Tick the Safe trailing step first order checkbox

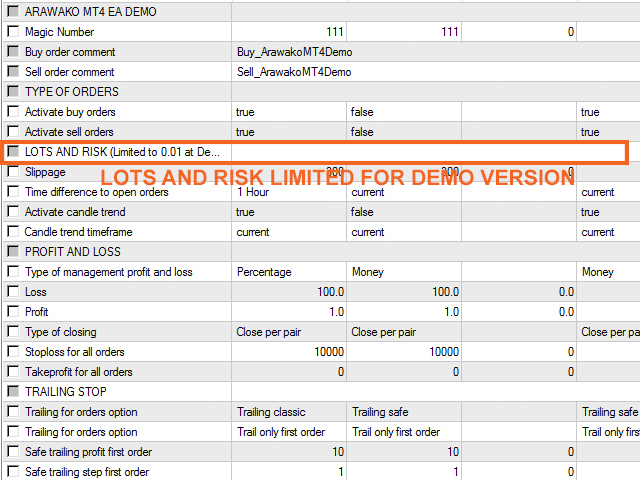pyautogui.click(x=13, y=471)
